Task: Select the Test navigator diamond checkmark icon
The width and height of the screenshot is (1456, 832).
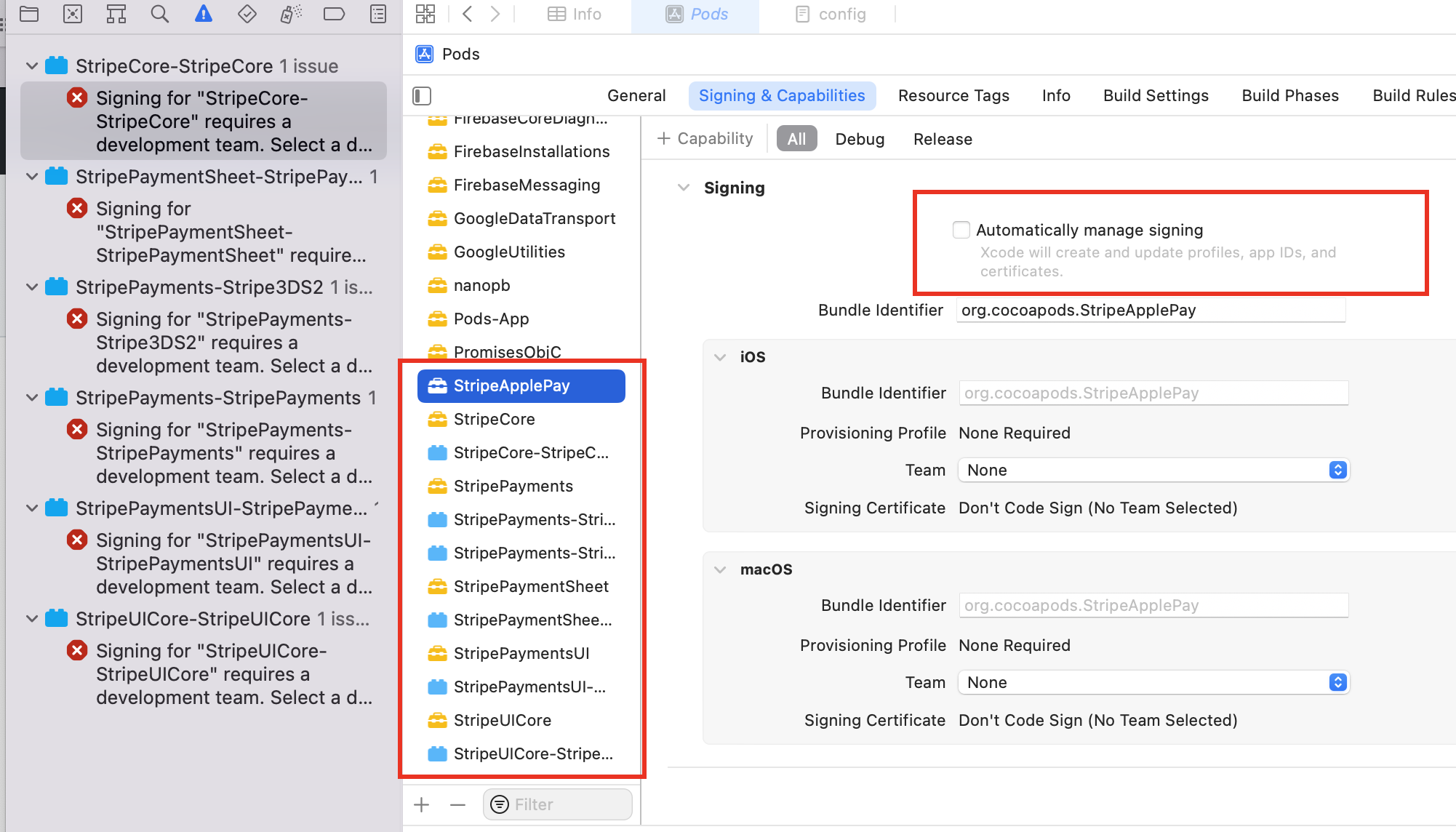Action: [247, 14]
